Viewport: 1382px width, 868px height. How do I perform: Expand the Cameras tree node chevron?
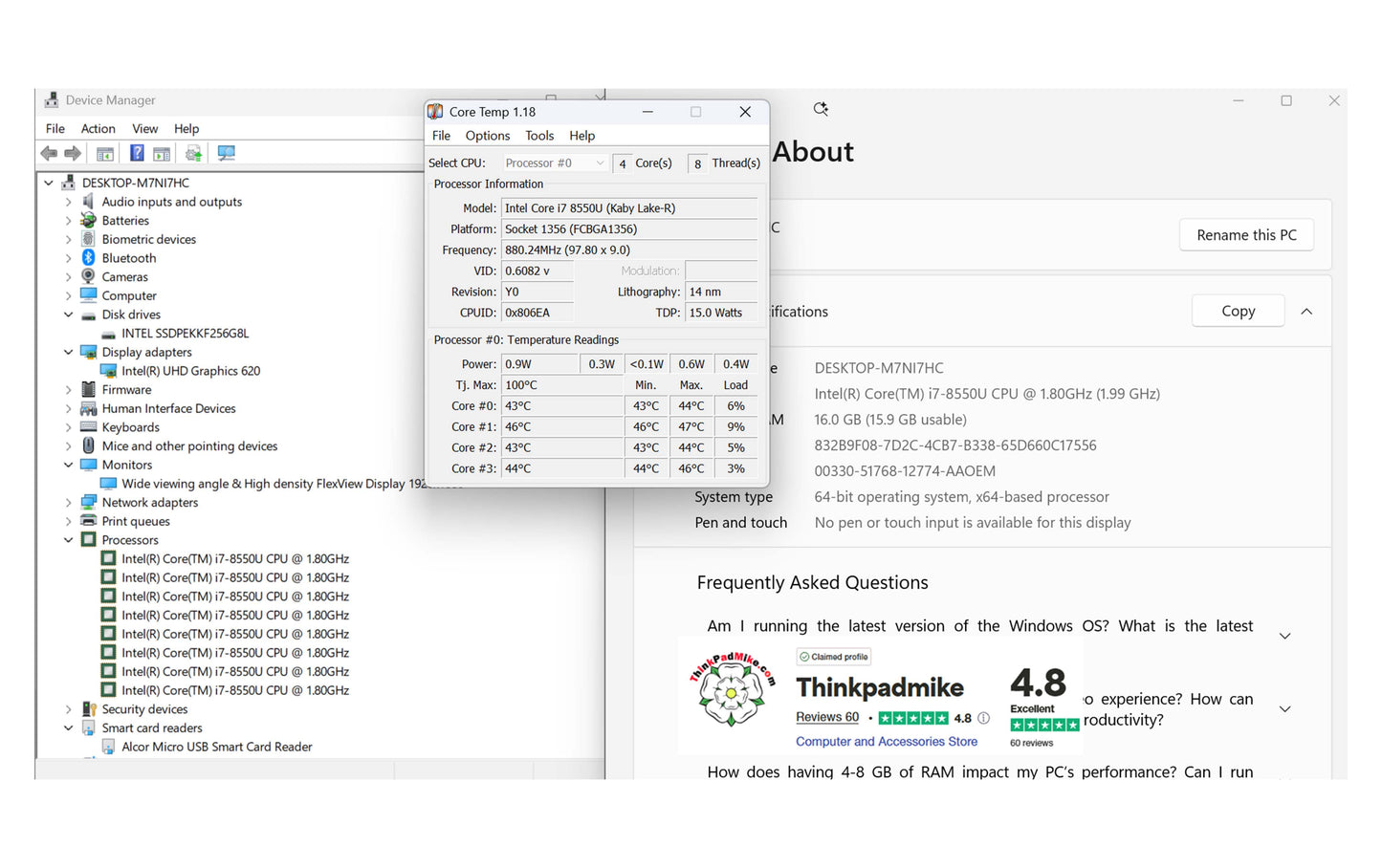(x=68, y=276)
